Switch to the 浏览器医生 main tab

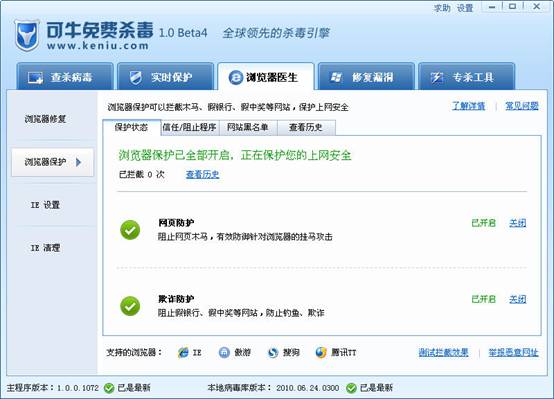[266, 77]
